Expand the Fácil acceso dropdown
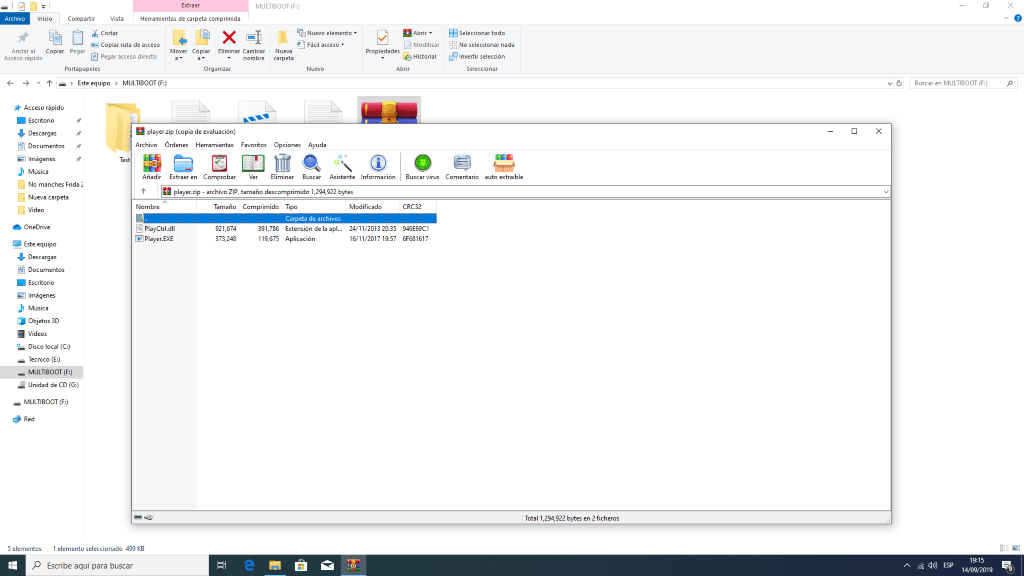Screen dimensions: 1024x576 (325, 45)
